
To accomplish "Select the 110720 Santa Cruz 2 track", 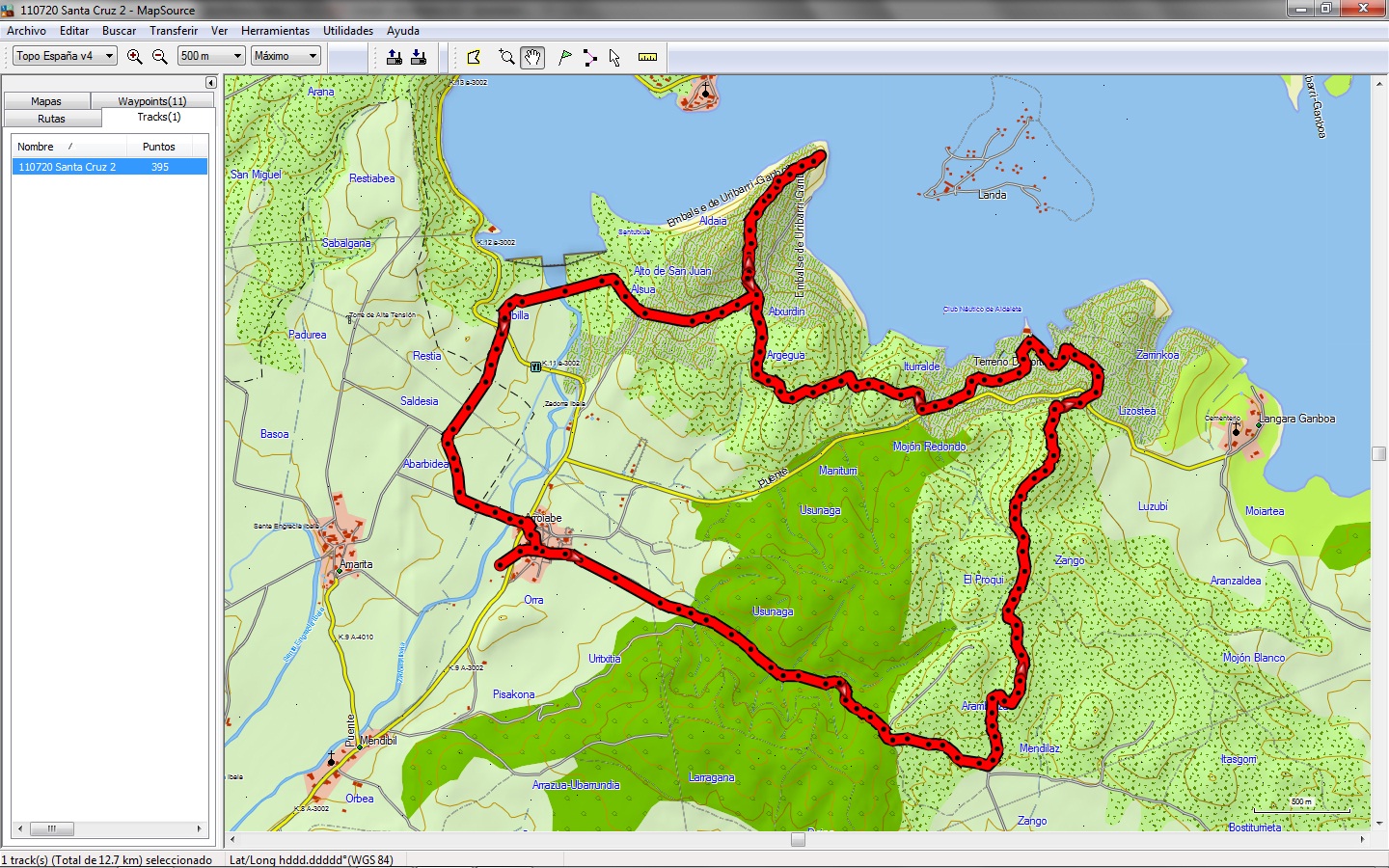I will click(68, 167).
